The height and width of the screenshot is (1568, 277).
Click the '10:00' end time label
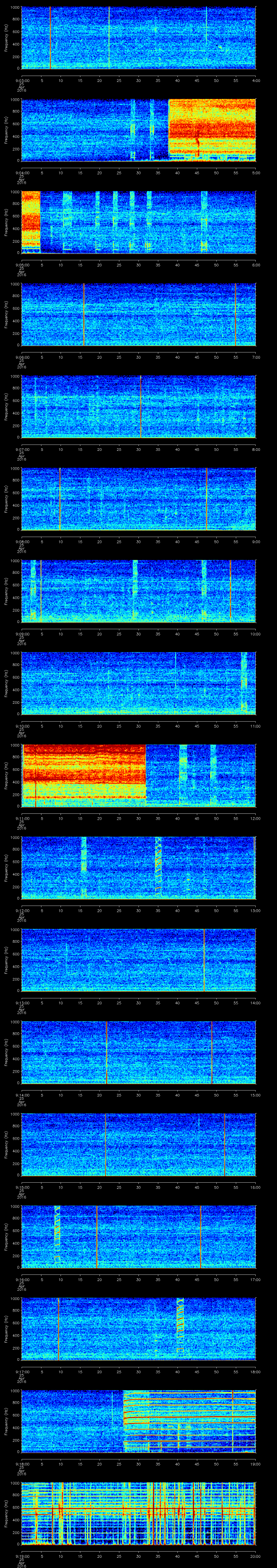coord(255,634)
